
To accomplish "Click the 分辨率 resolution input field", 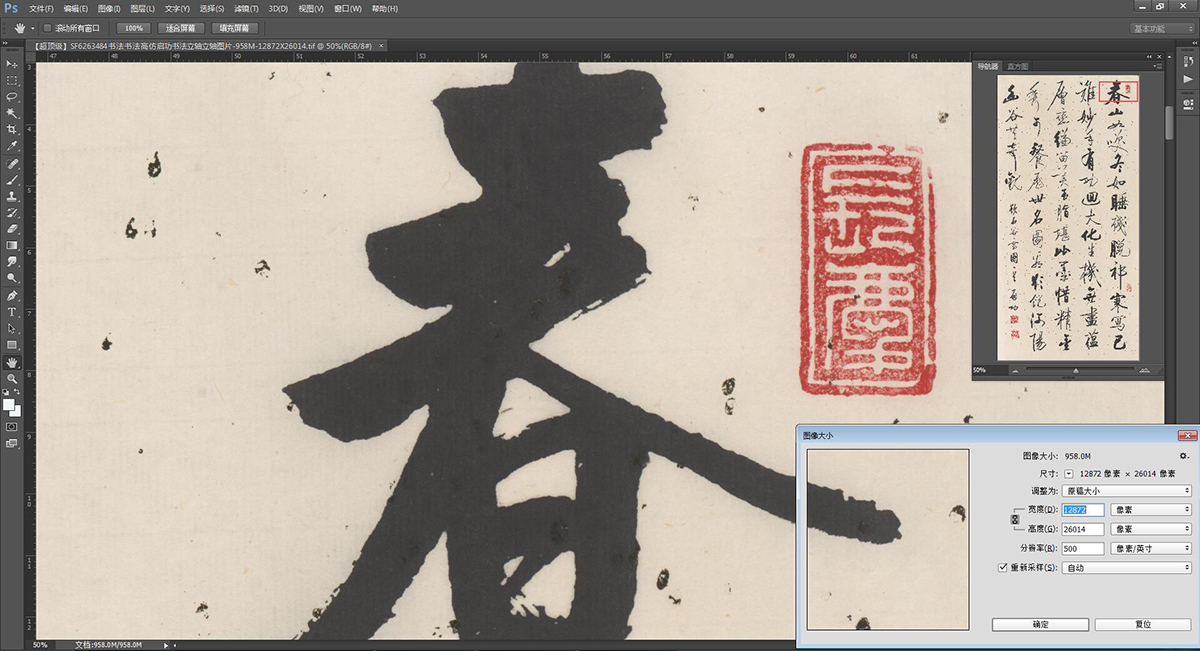I will (1083, 548).
